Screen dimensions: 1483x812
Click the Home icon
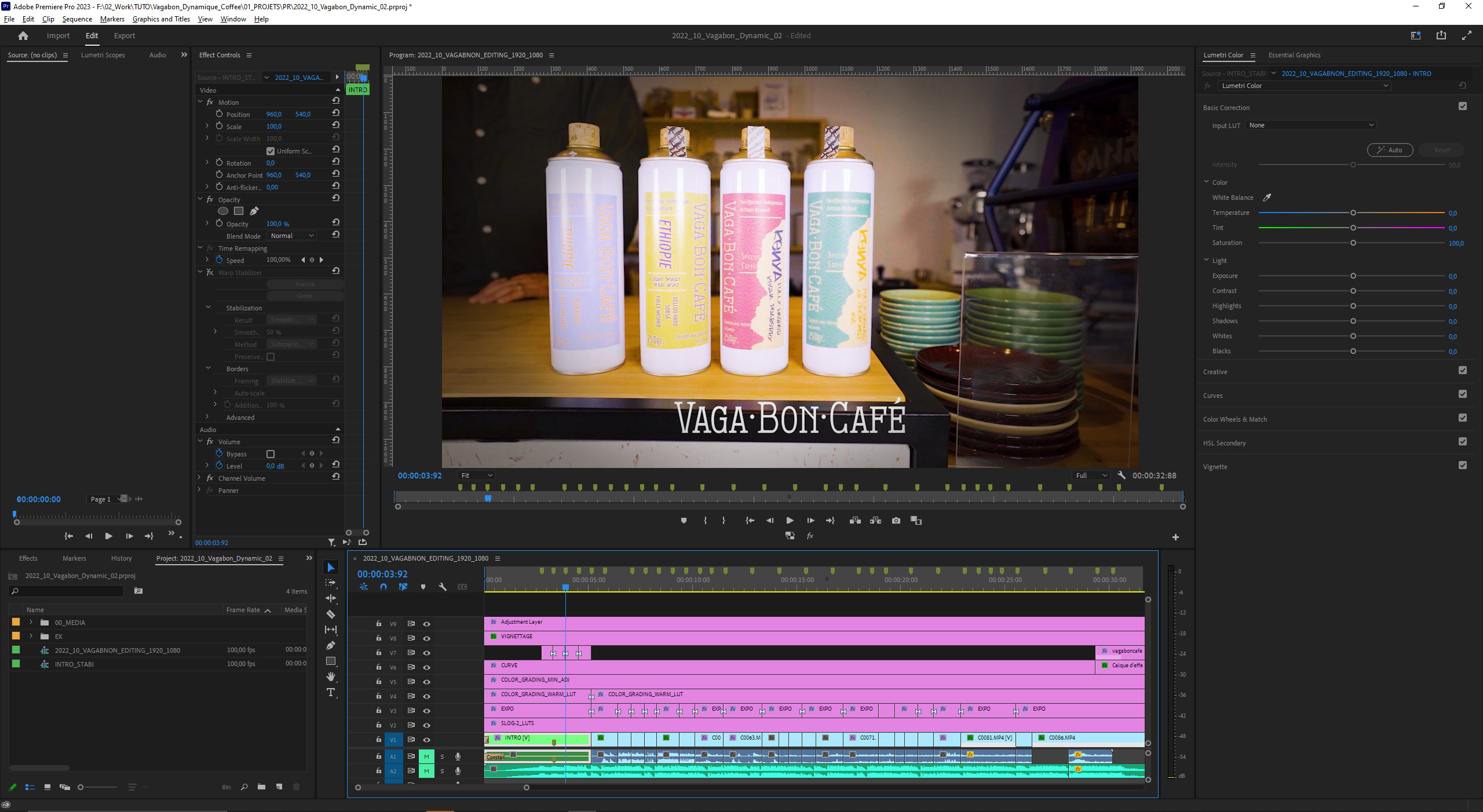click(23, 36)
